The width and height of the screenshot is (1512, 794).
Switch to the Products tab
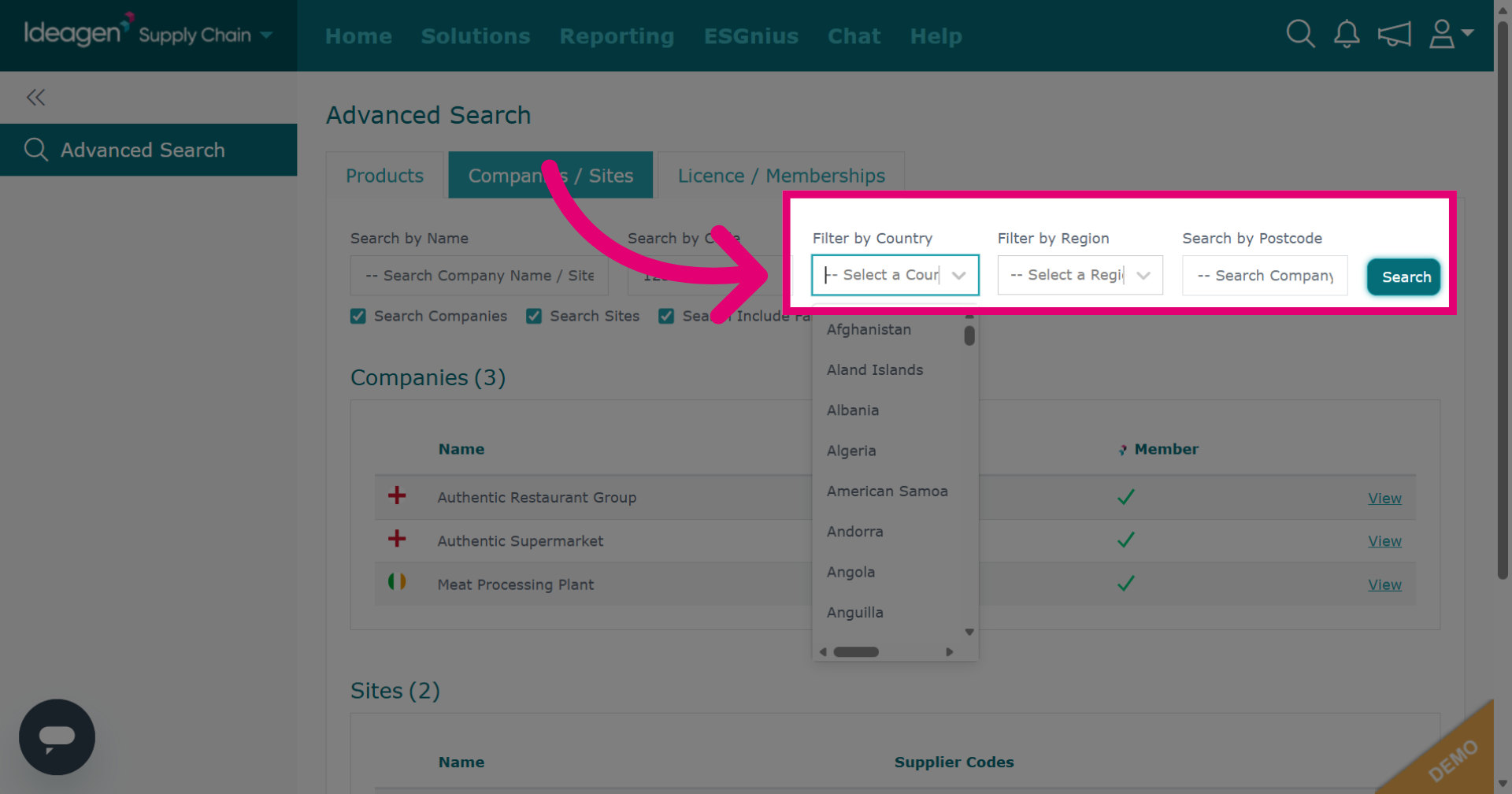tap(385, 175)
